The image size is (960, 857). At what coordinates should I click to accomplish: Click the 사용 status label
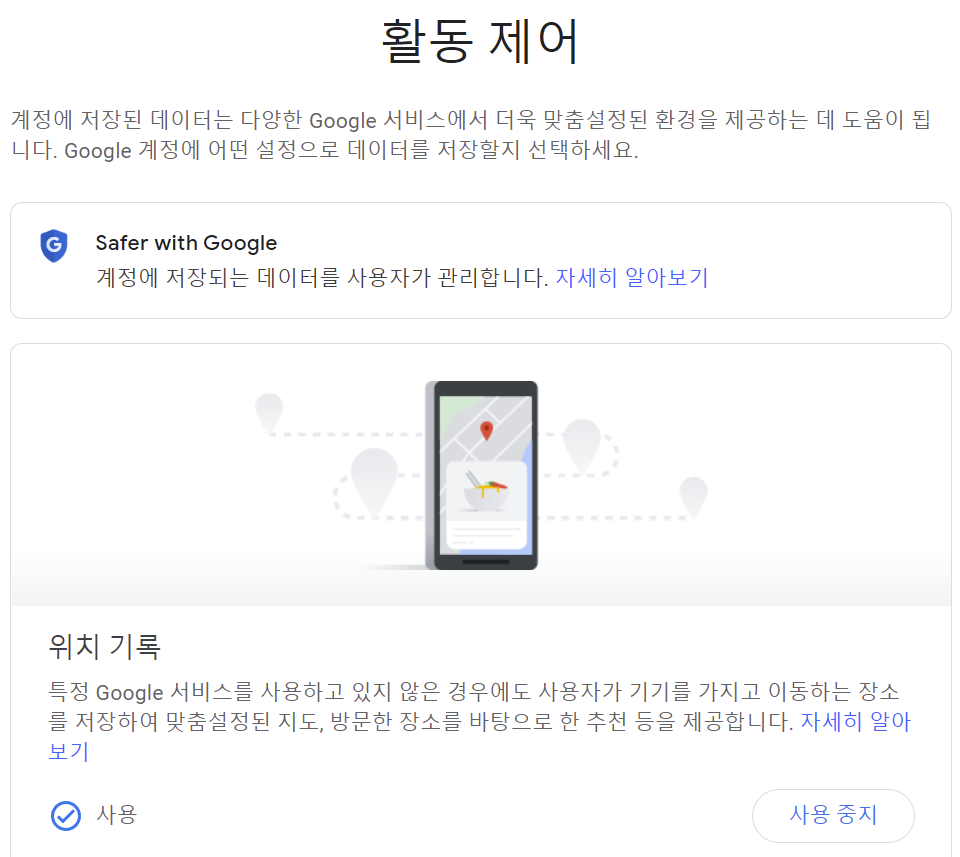tap(116, 815)
